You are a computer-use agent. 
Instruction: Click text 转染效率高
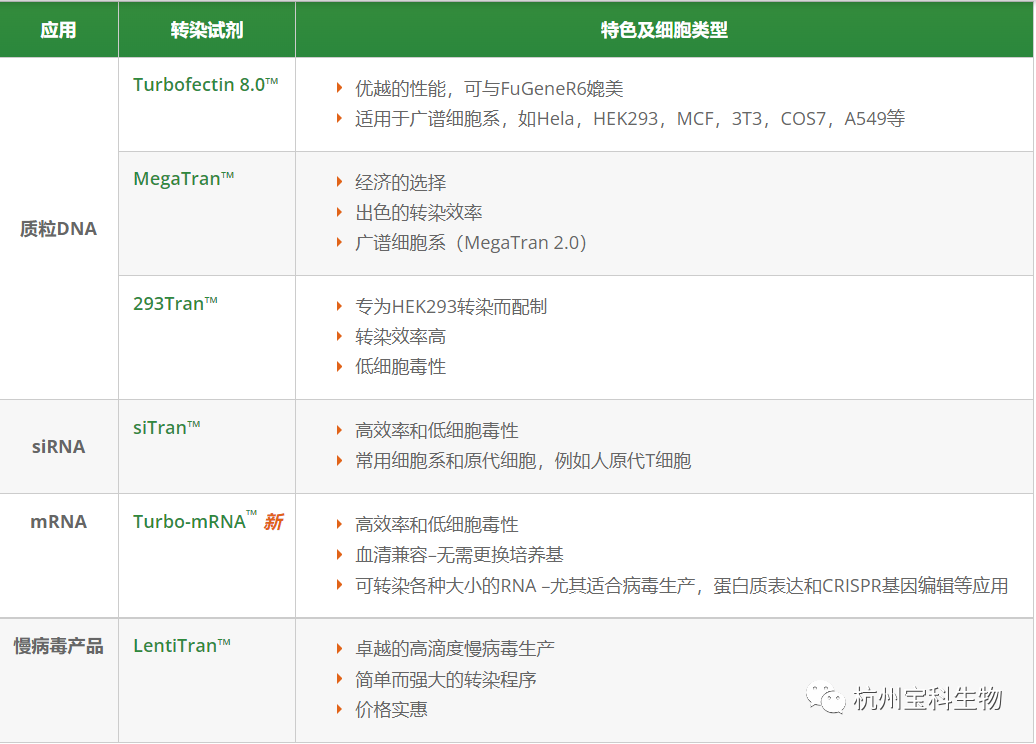click(400, 337)
